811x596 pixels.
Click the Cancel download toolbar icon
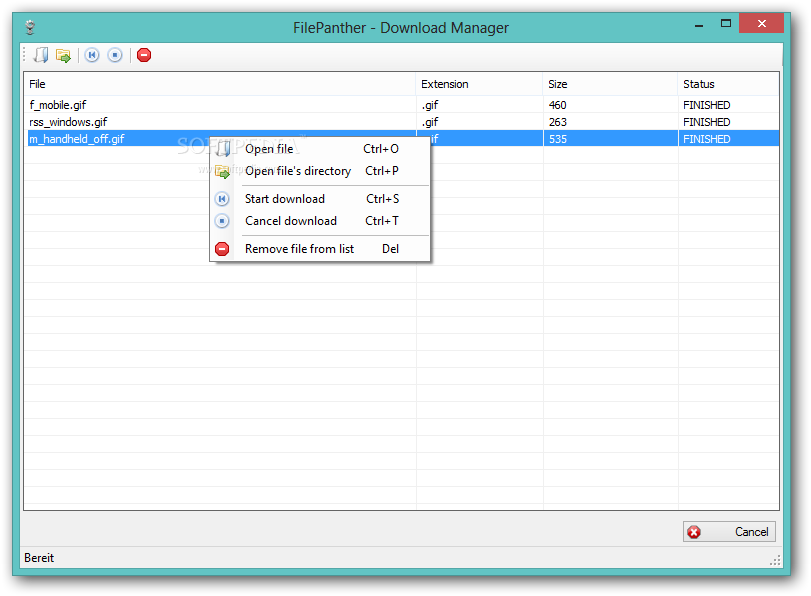[x=115, y=55]
